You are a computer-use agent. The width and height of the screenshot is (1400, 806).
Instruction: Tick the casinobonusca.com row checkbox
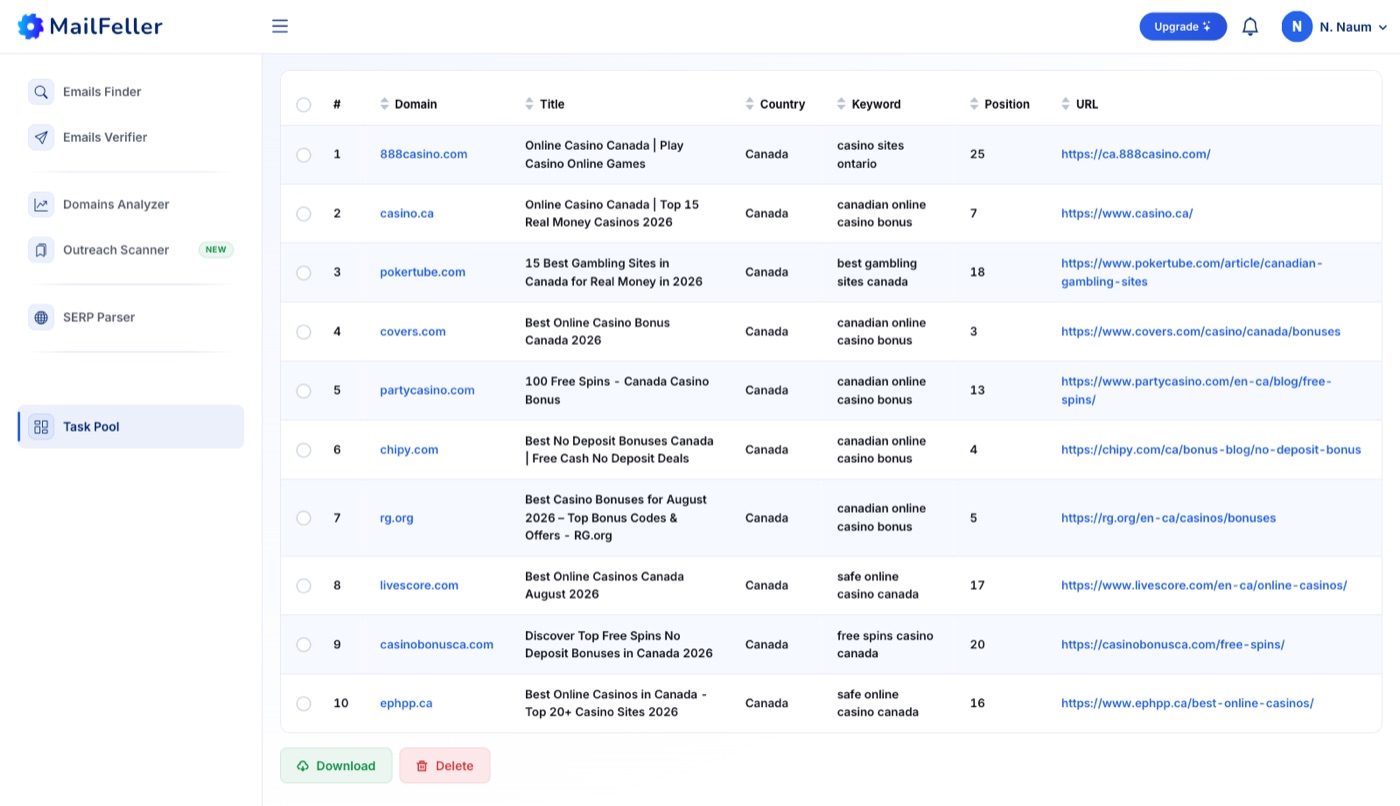(x=304, y=645)
